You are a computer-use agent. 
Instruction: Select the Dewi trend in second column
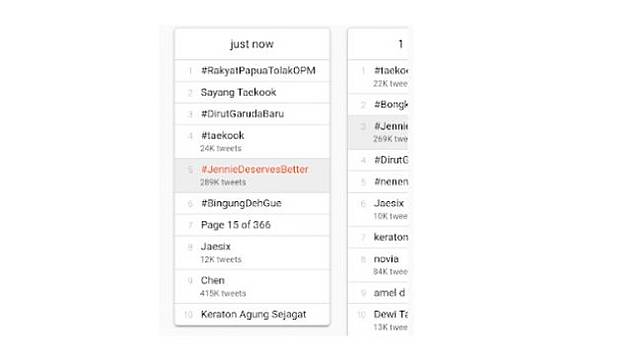378,320
